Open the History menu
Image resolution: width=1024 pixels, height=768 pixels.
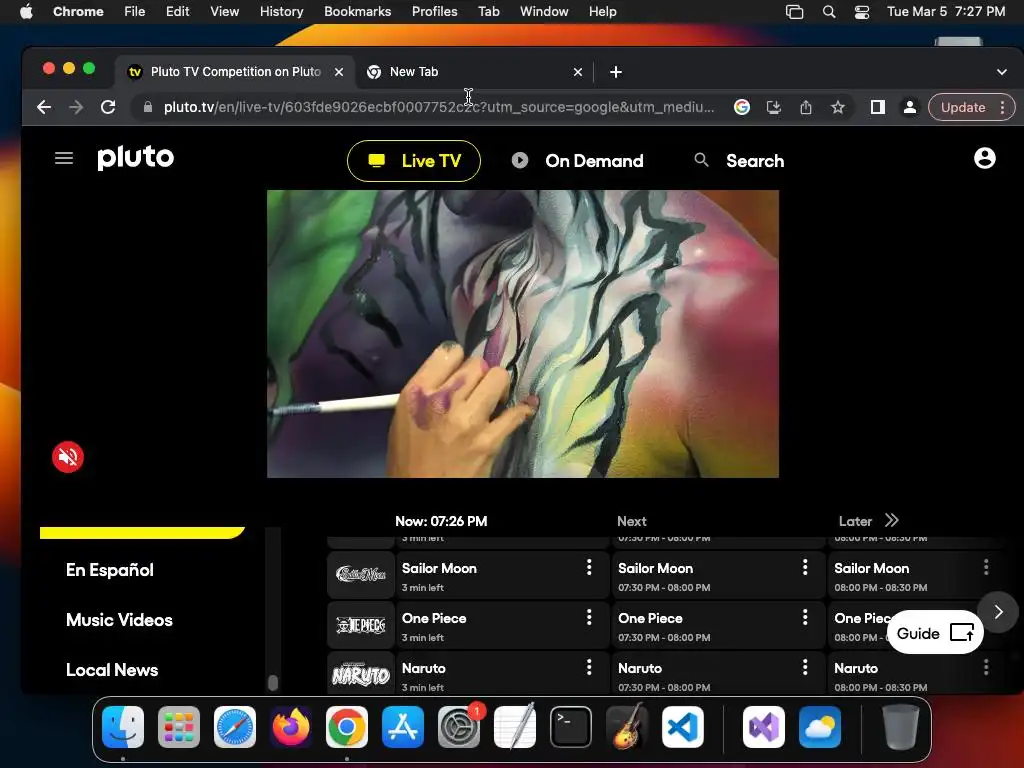[281, 11]
